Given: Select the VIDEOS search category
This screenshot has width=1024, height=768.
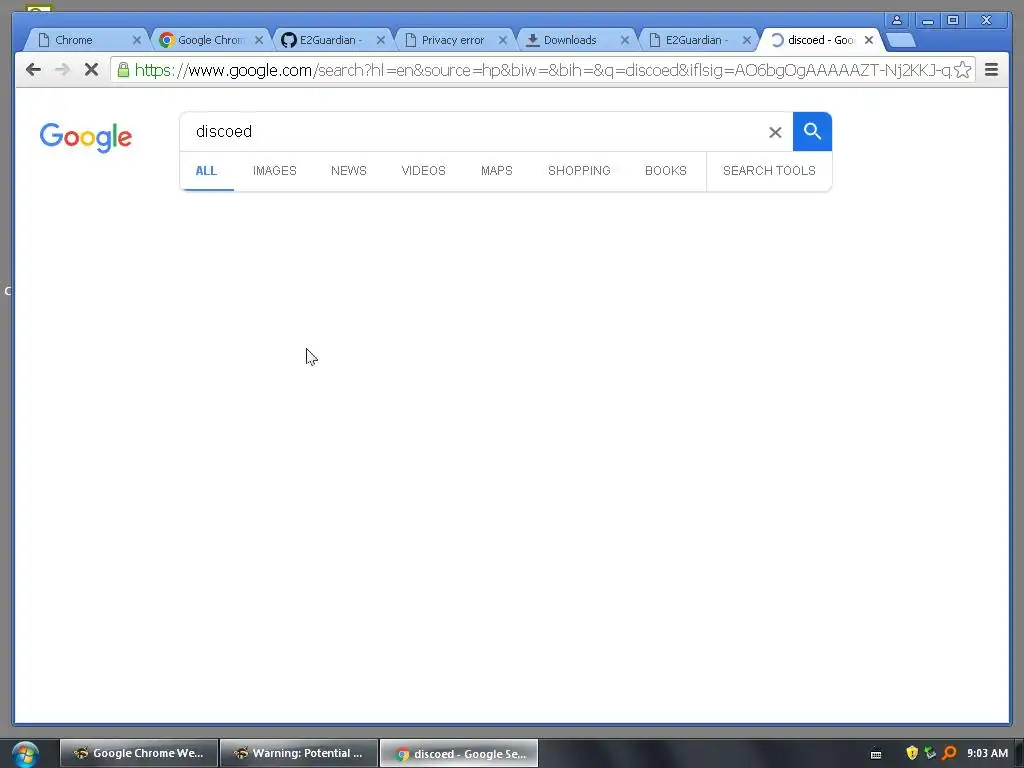Looking at the screenshot, I should click(424, 170).
